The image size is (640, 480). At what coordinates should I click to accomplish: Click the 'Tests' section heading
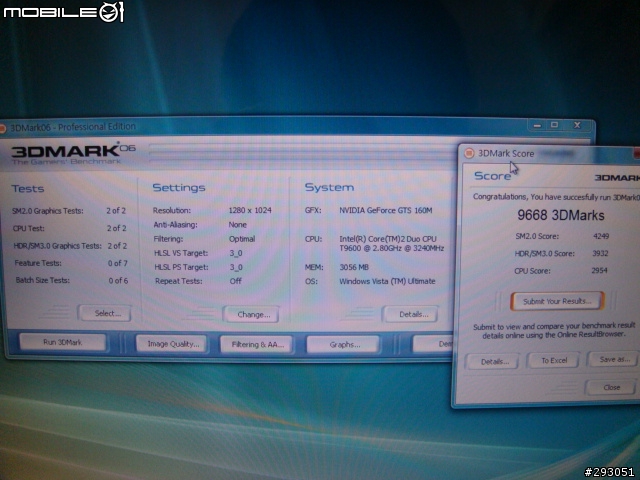(x=28, y=189)
